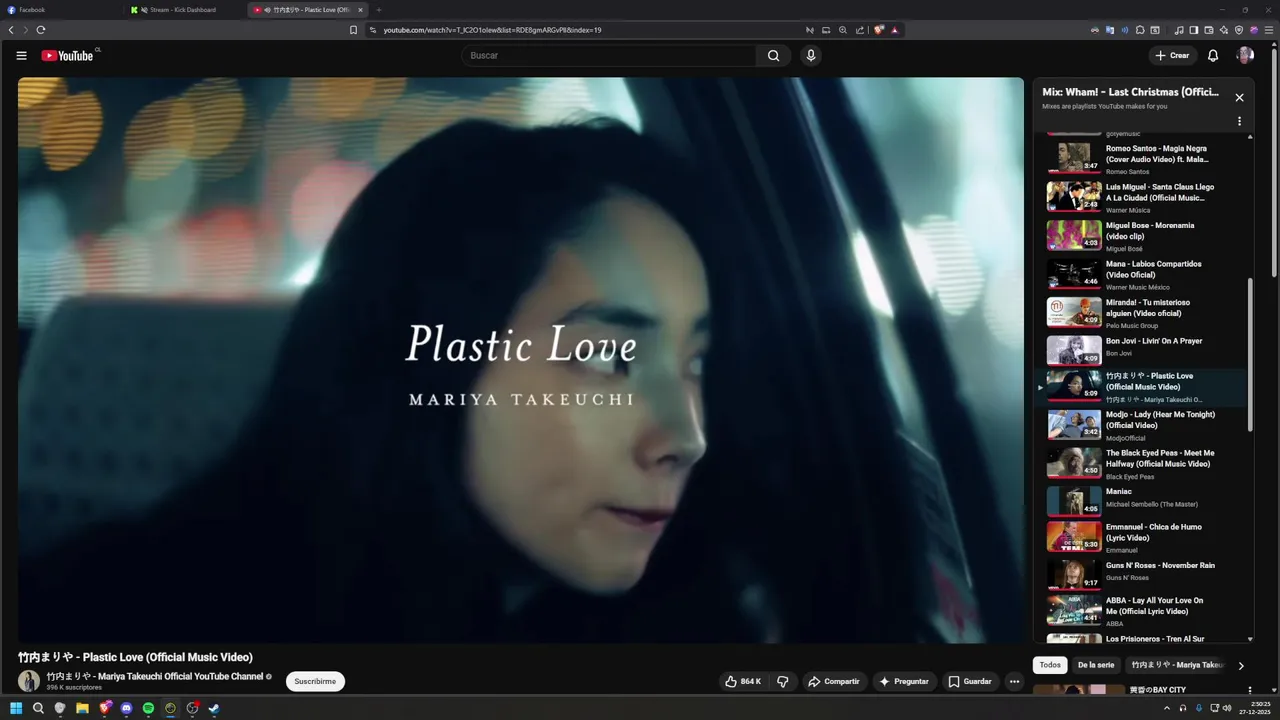Share page using address bar share icon
This screenshot has height=720, width=1280.
click(x=859, y=30)
